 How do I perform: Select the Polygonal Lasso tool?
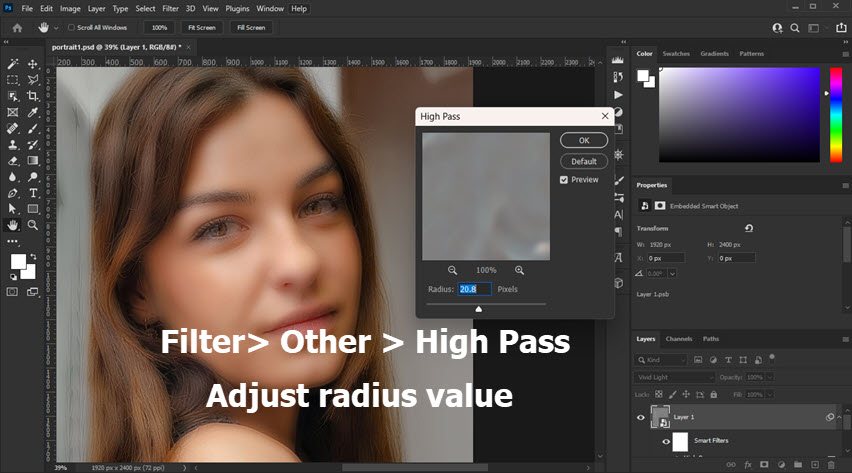pos(33,80)
